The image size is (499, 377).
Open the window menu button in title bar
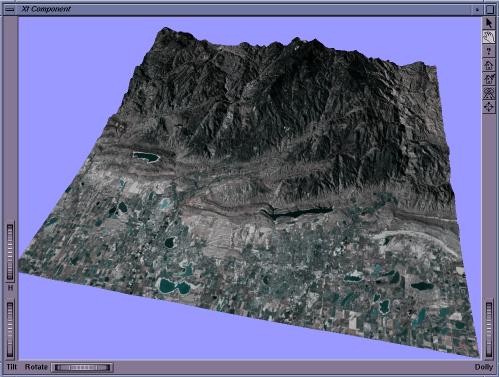click(10, 9)
